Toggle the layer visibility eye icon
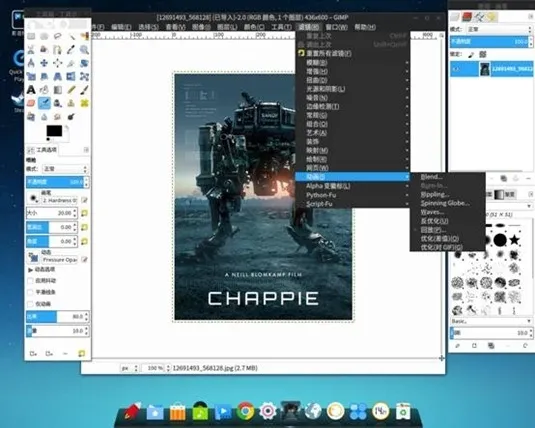535x428 pixels. tap(457, 69)
